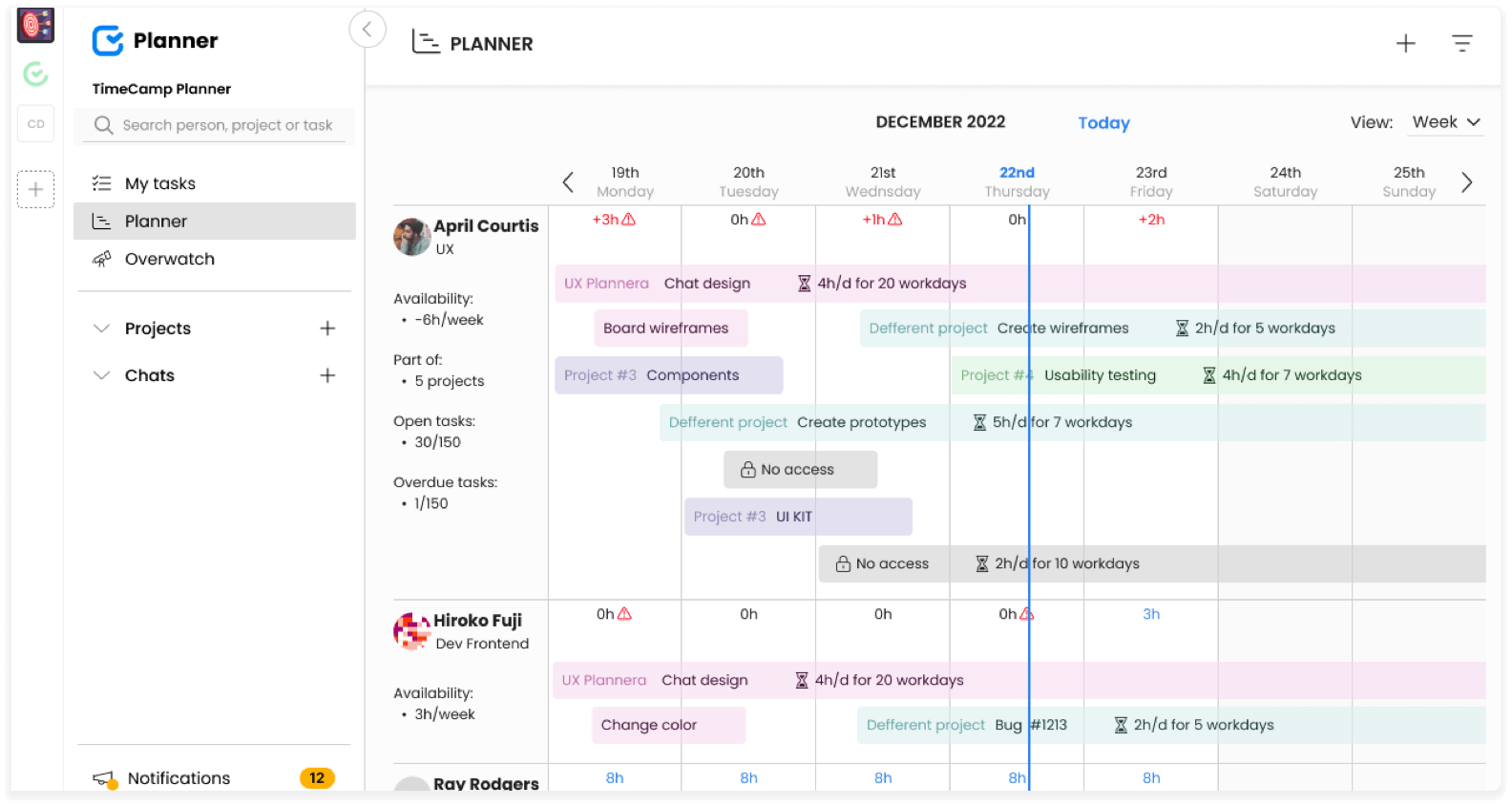Expand the Chats section
Screen dimensions: 1512x806
click(x=101, y=375)
